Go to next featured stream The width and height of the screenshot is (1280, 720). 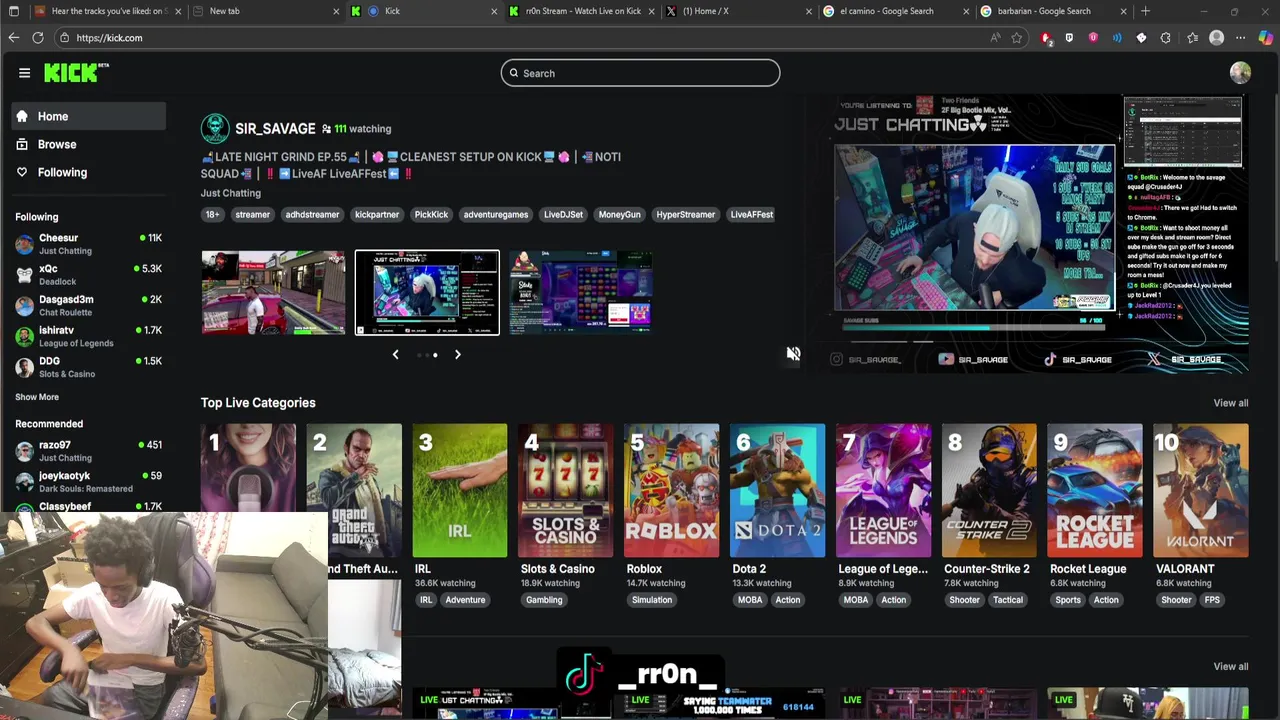[x=457, y=354]
